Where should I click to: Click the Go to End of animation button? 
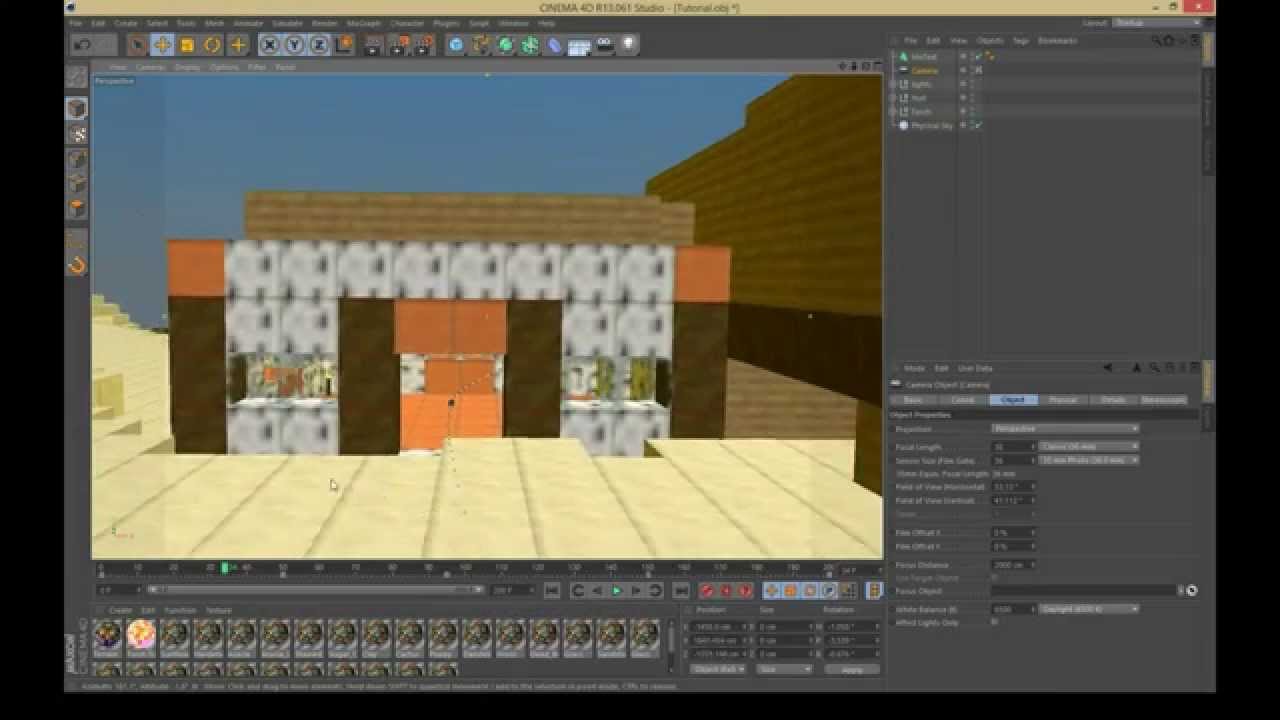(681, 591)
